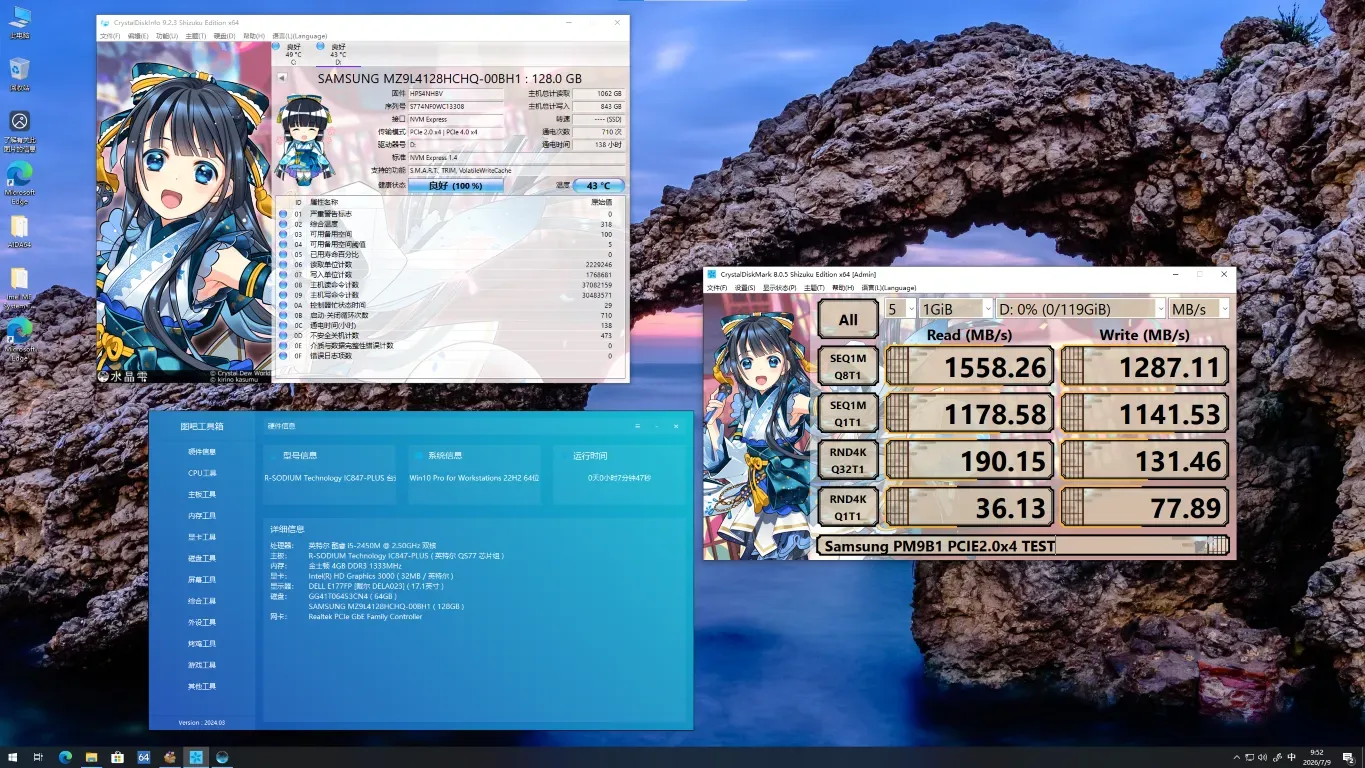This screenshot has height=768, width=1365.
Task: Switch to AIDA64 taskbar icon
Action: [143, 756]
